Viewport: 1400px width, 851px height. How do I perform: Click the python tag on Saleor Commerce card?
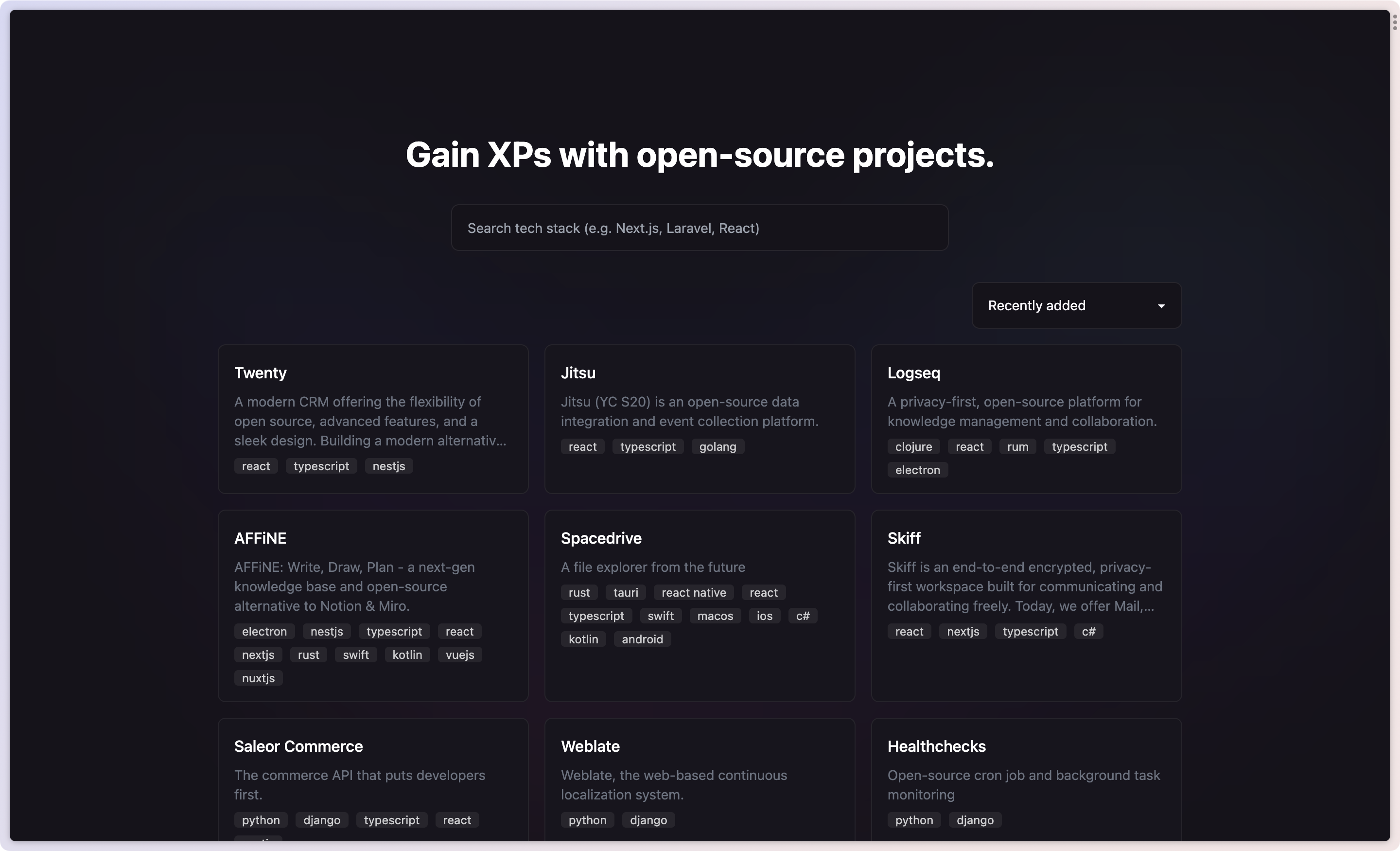(261, 820)
